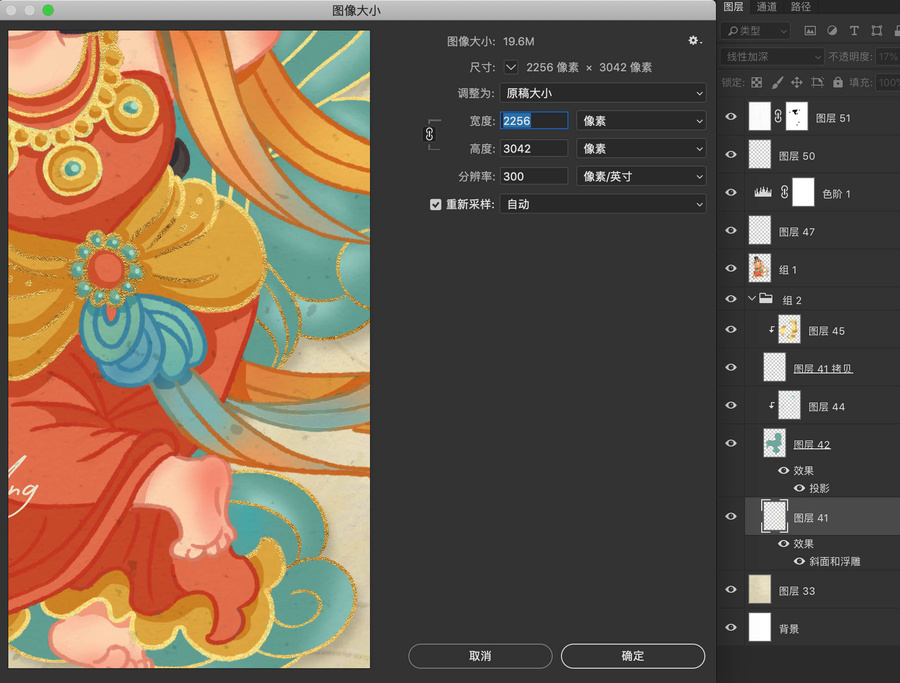
Task: Click the green zoom window button
Action: tap(48, 10)
